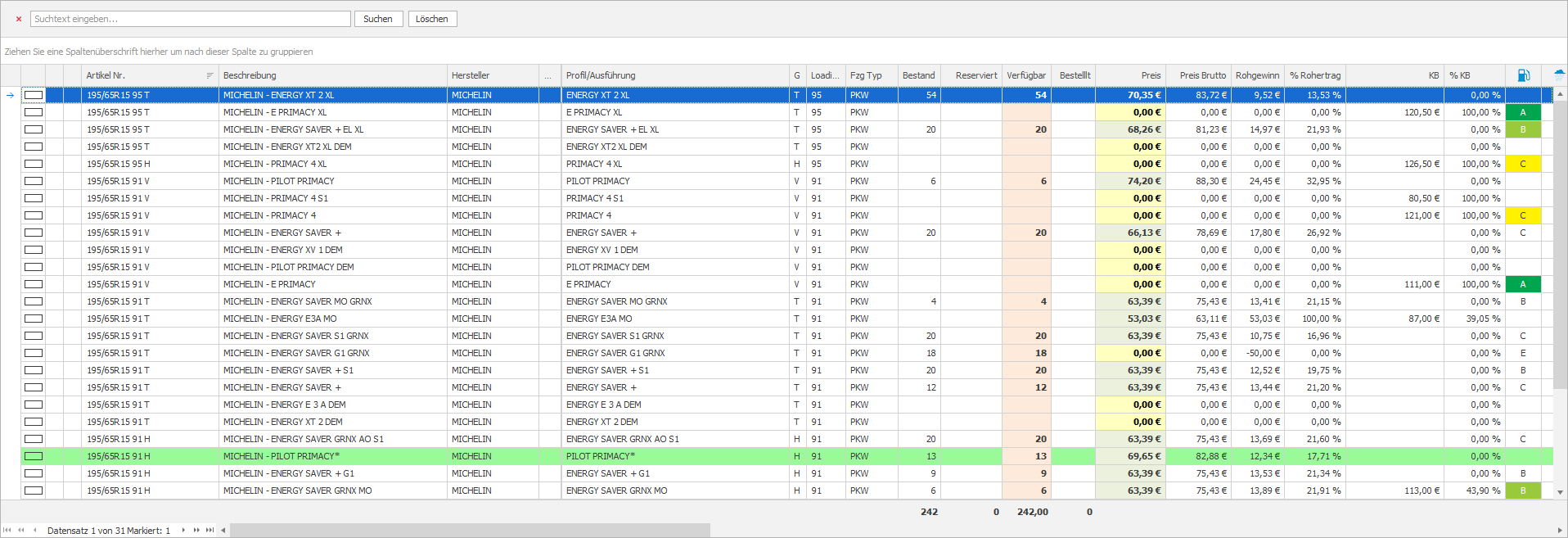Click the wet grip rain cloud column icon

click(x=1560, y=75)
